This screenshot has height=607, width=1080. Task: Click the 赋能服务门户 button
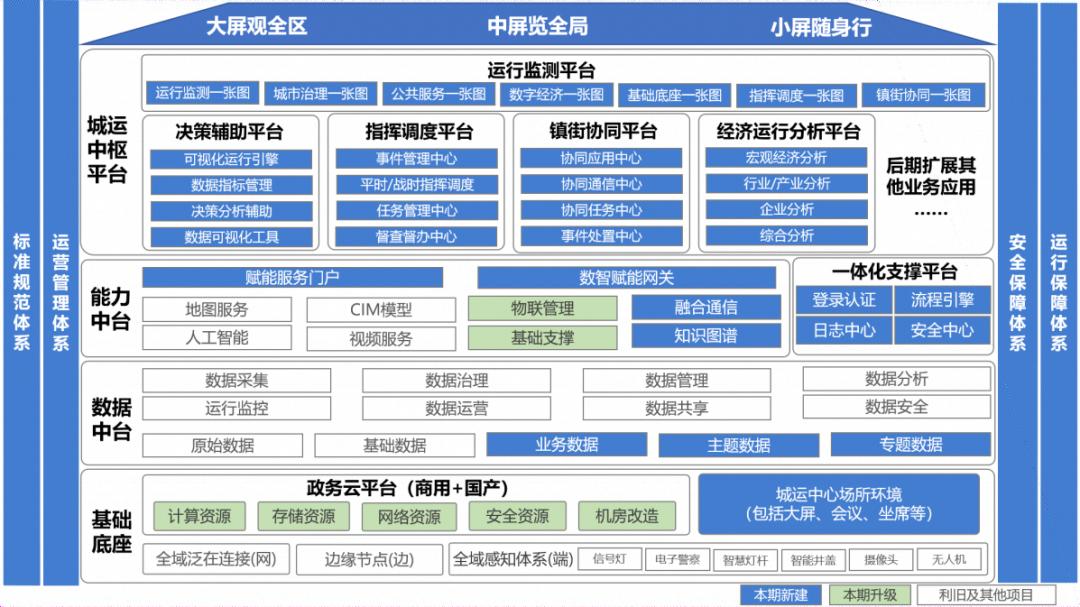click(295, 278)
